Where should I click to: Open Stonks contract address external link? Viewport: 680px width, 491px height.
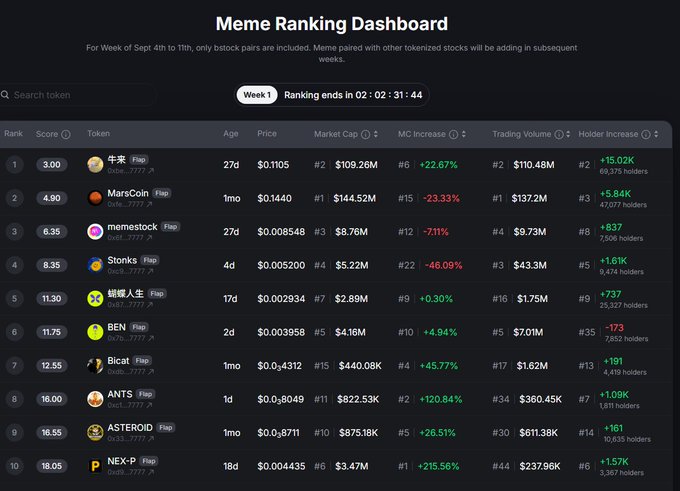click(x=149, y=271)
